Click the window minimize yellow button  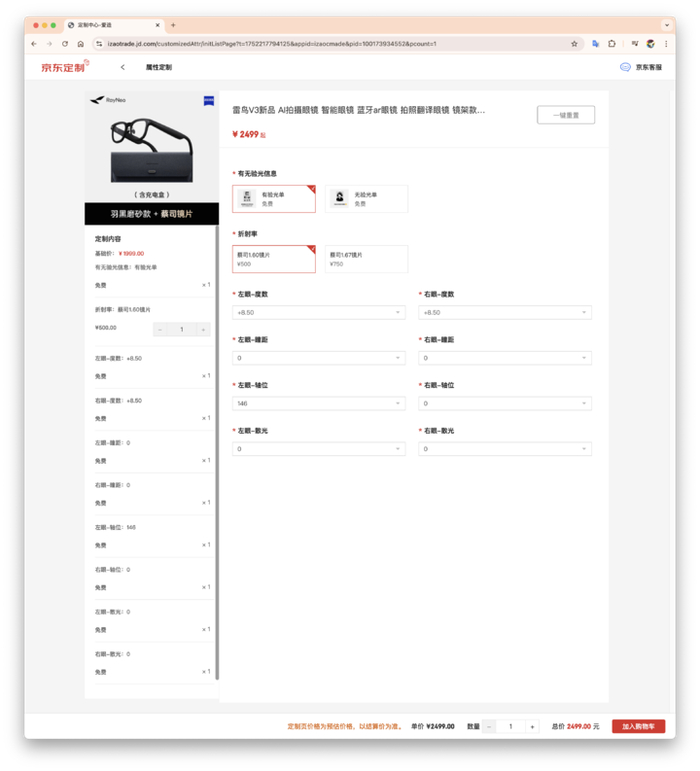(45, 25)
